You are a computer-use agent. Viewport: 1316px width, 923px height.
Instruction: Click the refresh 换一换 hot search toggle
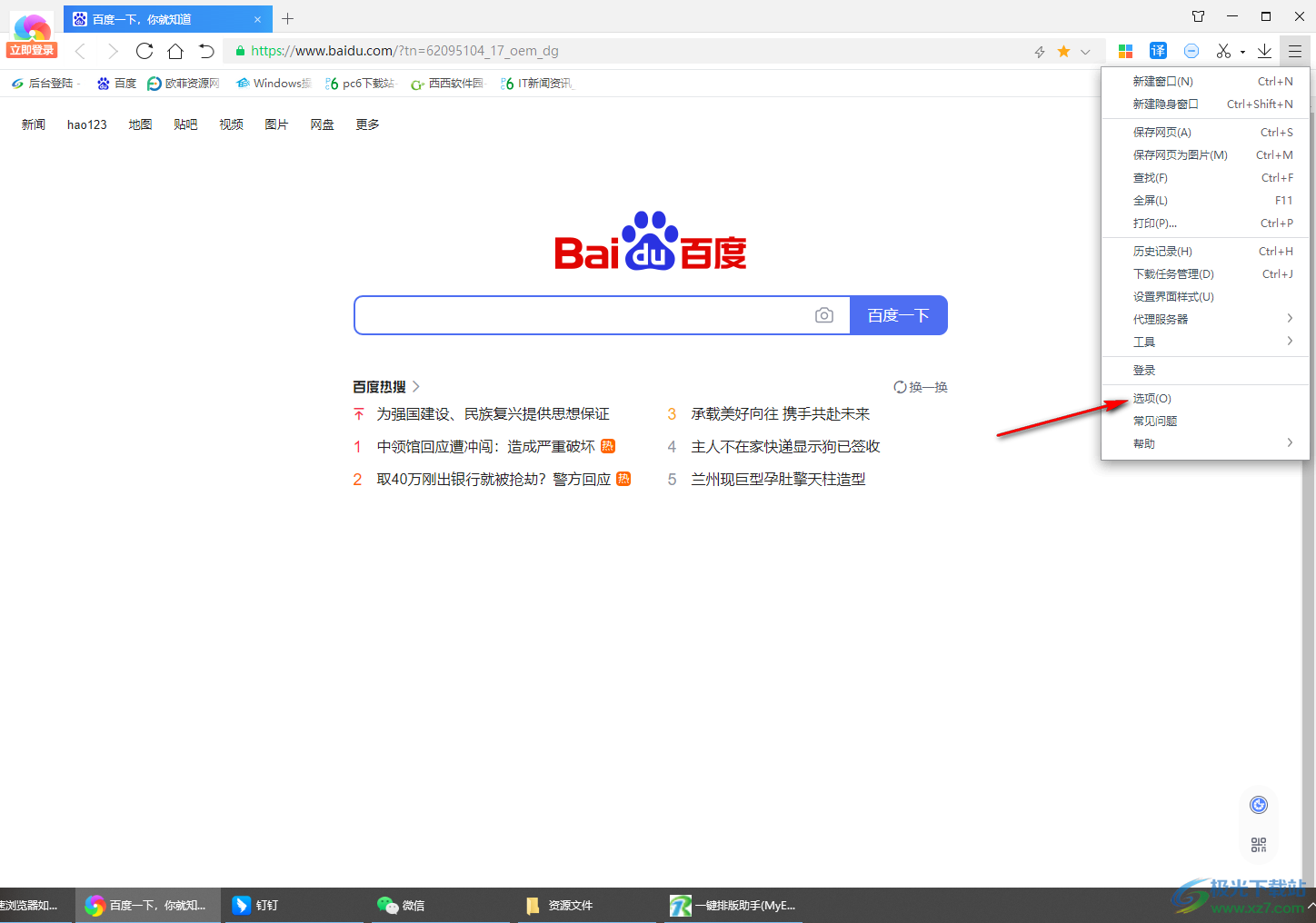(x=921, y=386)
